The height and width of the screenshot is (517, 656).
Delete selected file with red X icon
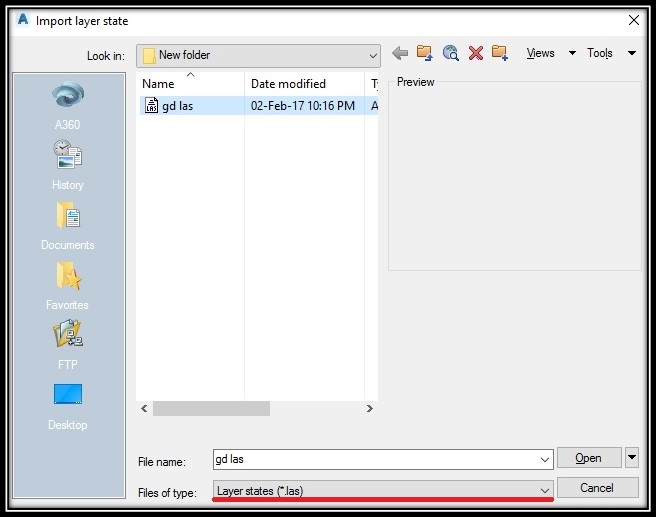tap(476, 53)
